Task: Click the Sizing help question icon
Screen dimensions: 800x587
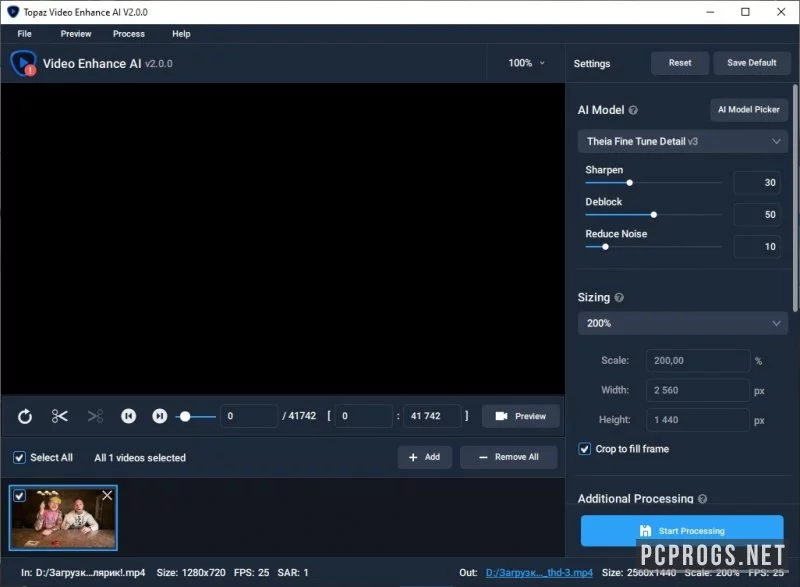Action: point(619,297)
